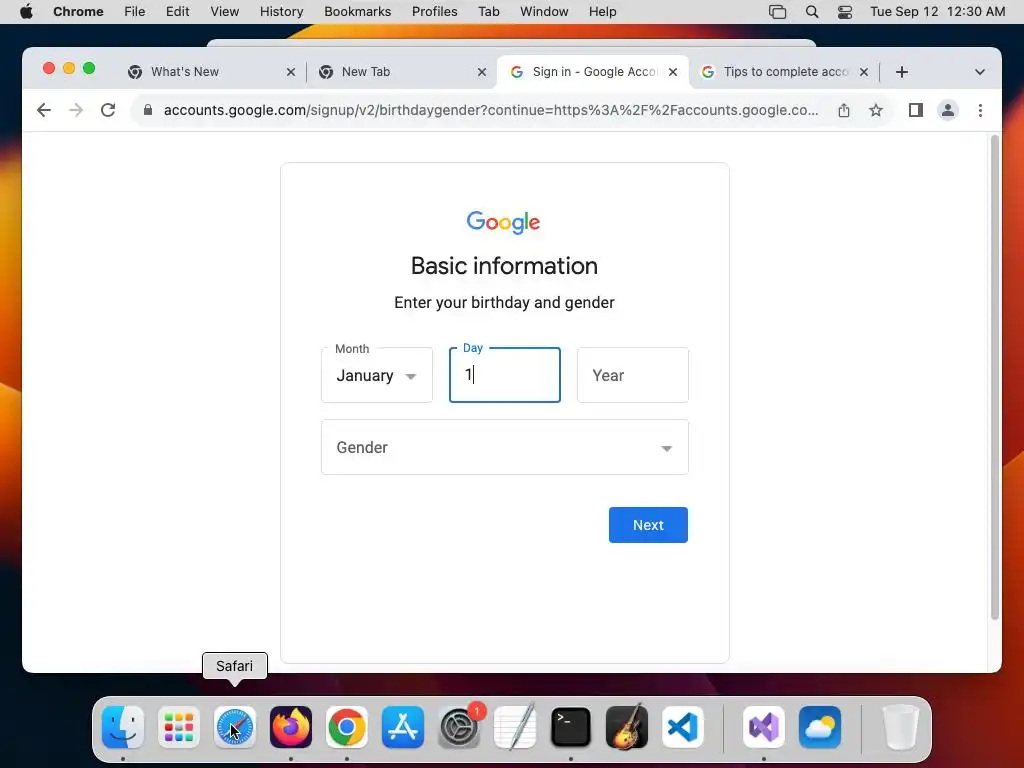Open Launchpad from the Dock
Viewport: 1024px width, 768px height.
tap(179, 727)
